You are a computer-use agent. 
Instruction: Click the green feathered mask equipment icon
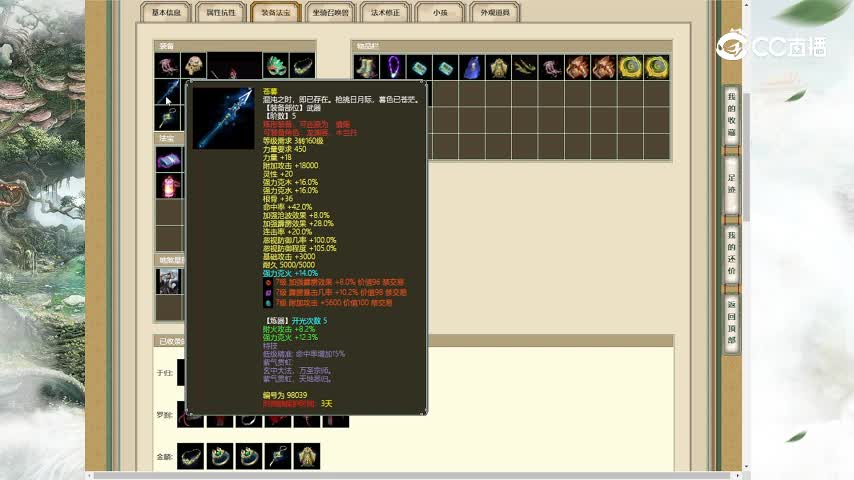(x=276, y=66)
